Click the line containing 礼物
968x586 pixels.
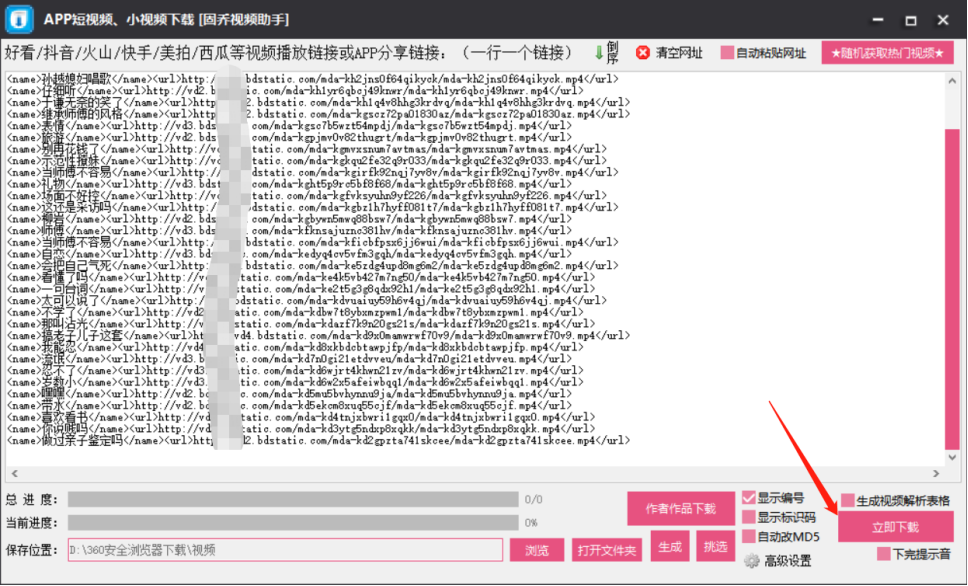point(289,184)
